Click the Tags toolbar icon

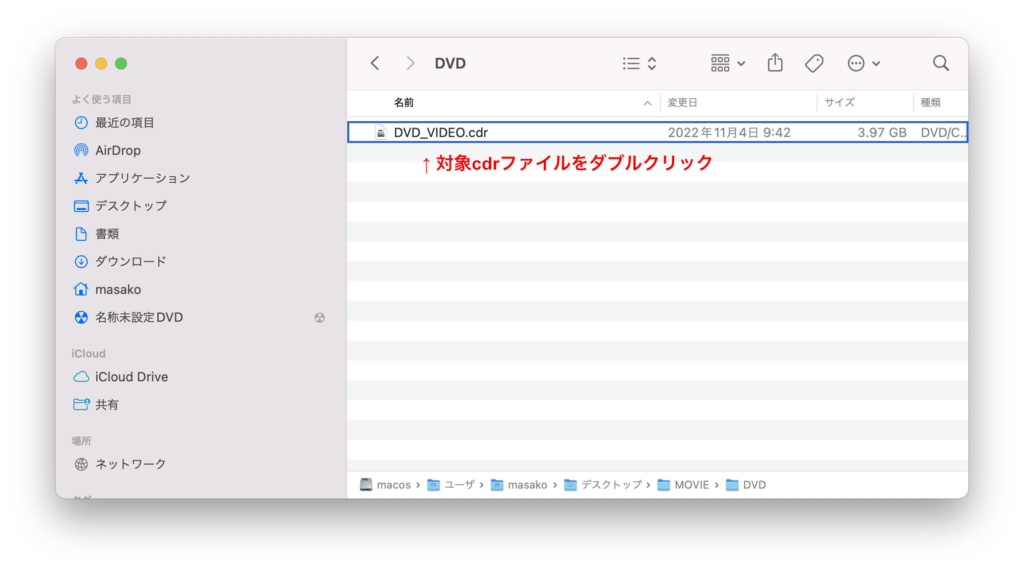814,63
